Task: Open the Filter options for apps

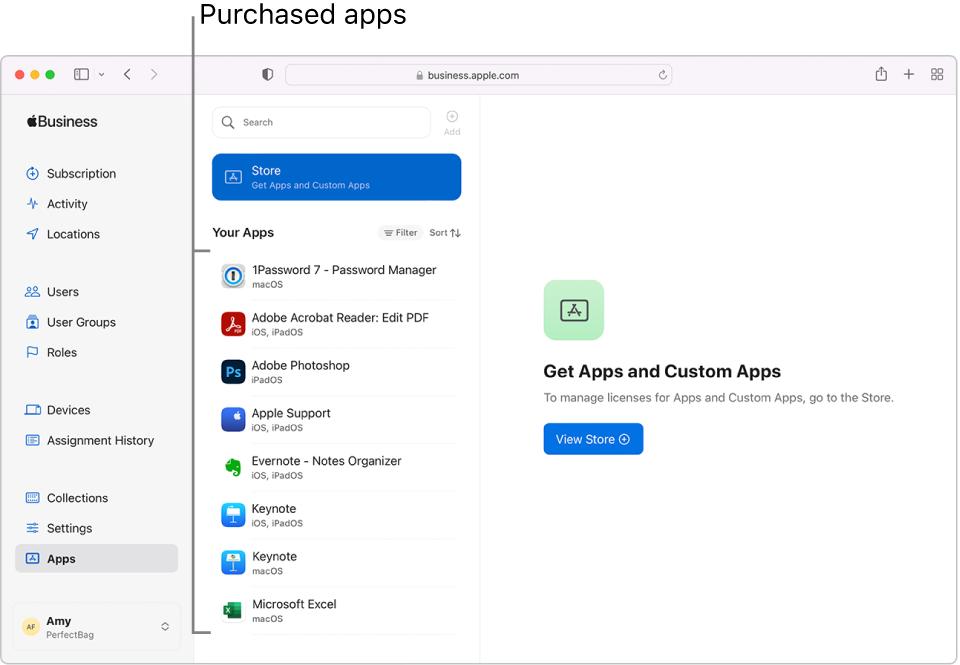Action: coord(401,233)
